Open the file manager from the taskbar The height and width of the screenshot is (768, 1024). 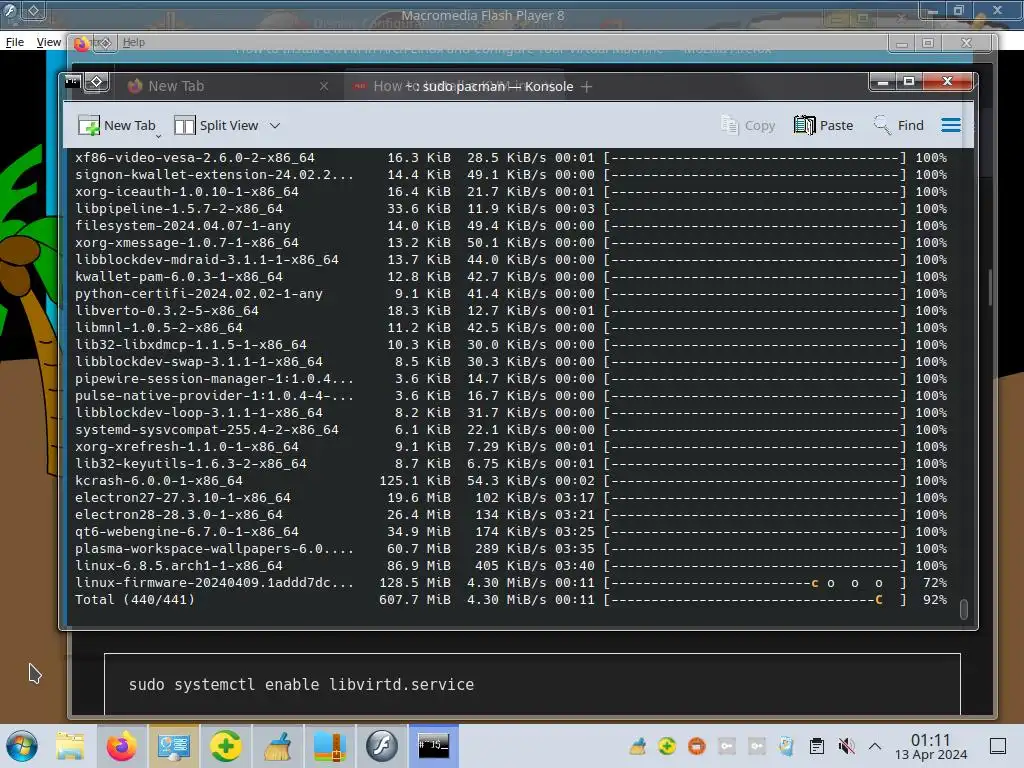[x=70, y=746]
